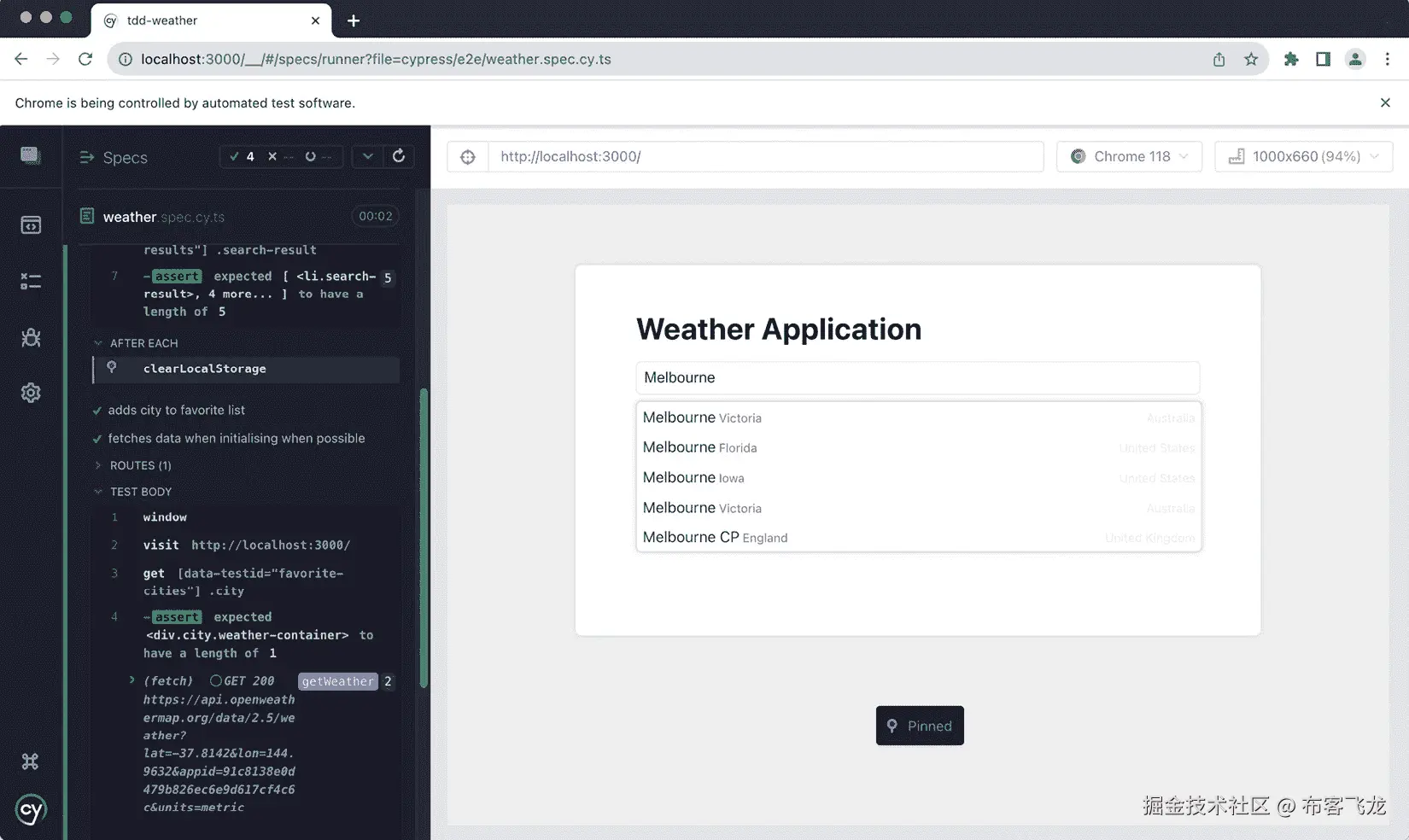Viewport: 1409px width, 840px height.
Task: View site information icon in address bar
Action: point(125,59)
